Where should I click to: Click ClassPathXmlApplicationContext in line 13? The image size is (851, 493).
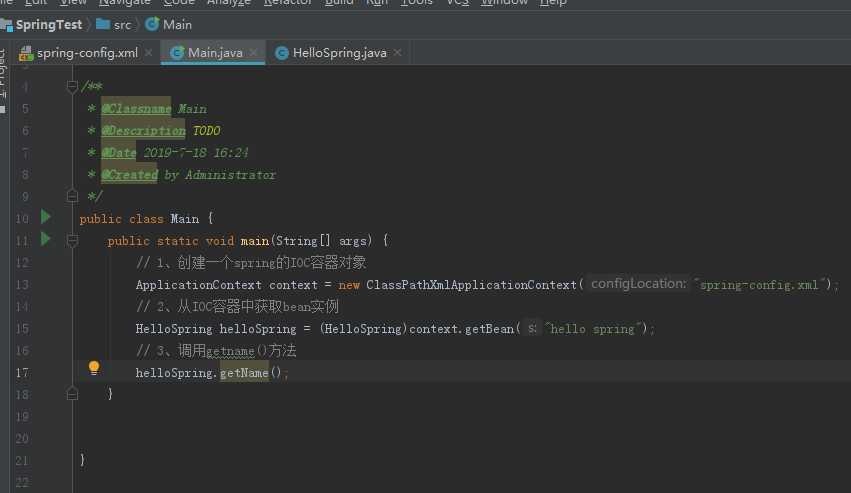[471, 285]
